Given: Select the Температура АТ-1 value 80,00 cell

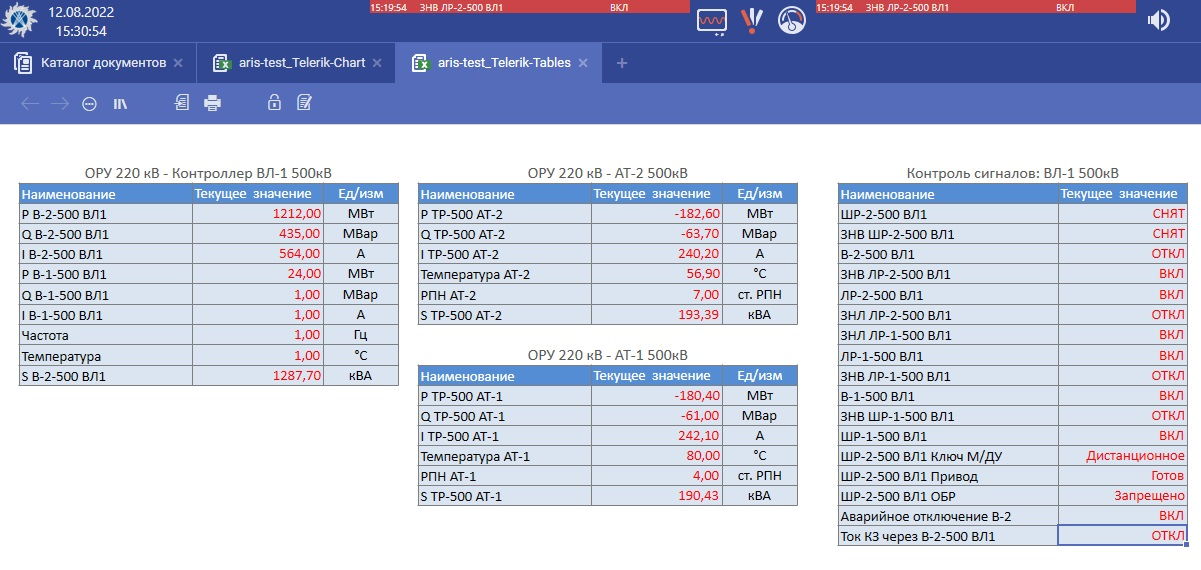Looking at the screenshot, I should pos(656,456).
